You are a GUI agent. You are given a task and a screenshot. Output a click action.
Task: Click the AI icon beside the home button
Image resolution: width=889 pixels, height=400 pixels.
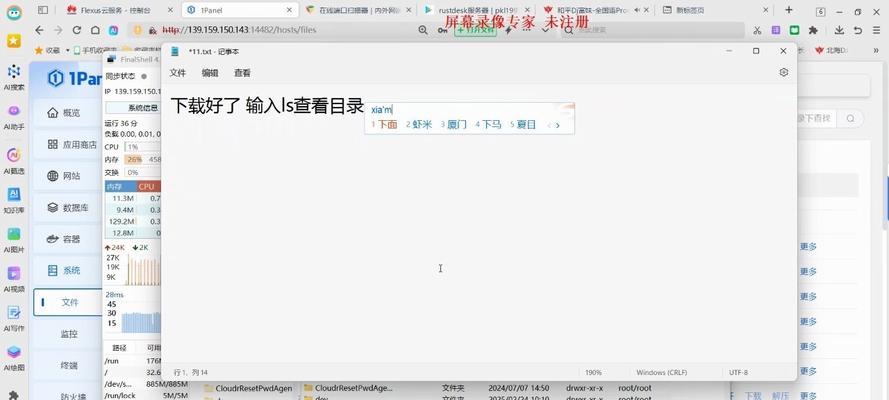[113, 30]
